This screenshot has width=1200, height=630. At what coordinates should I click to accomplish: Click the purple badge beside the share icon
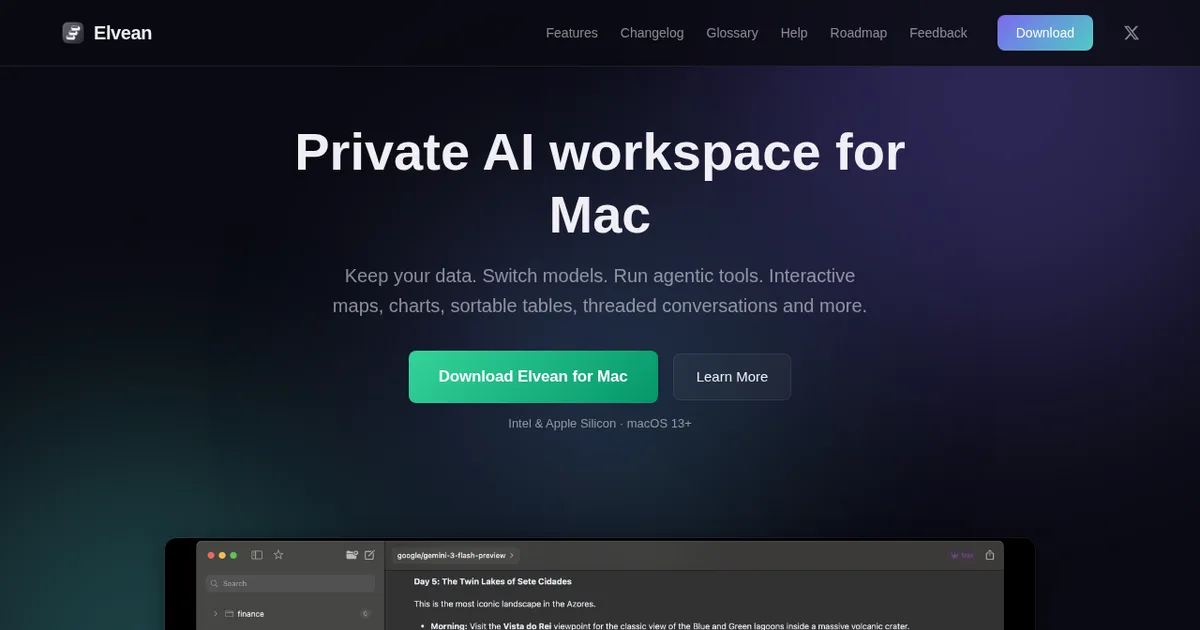click(x=962, y=555)
